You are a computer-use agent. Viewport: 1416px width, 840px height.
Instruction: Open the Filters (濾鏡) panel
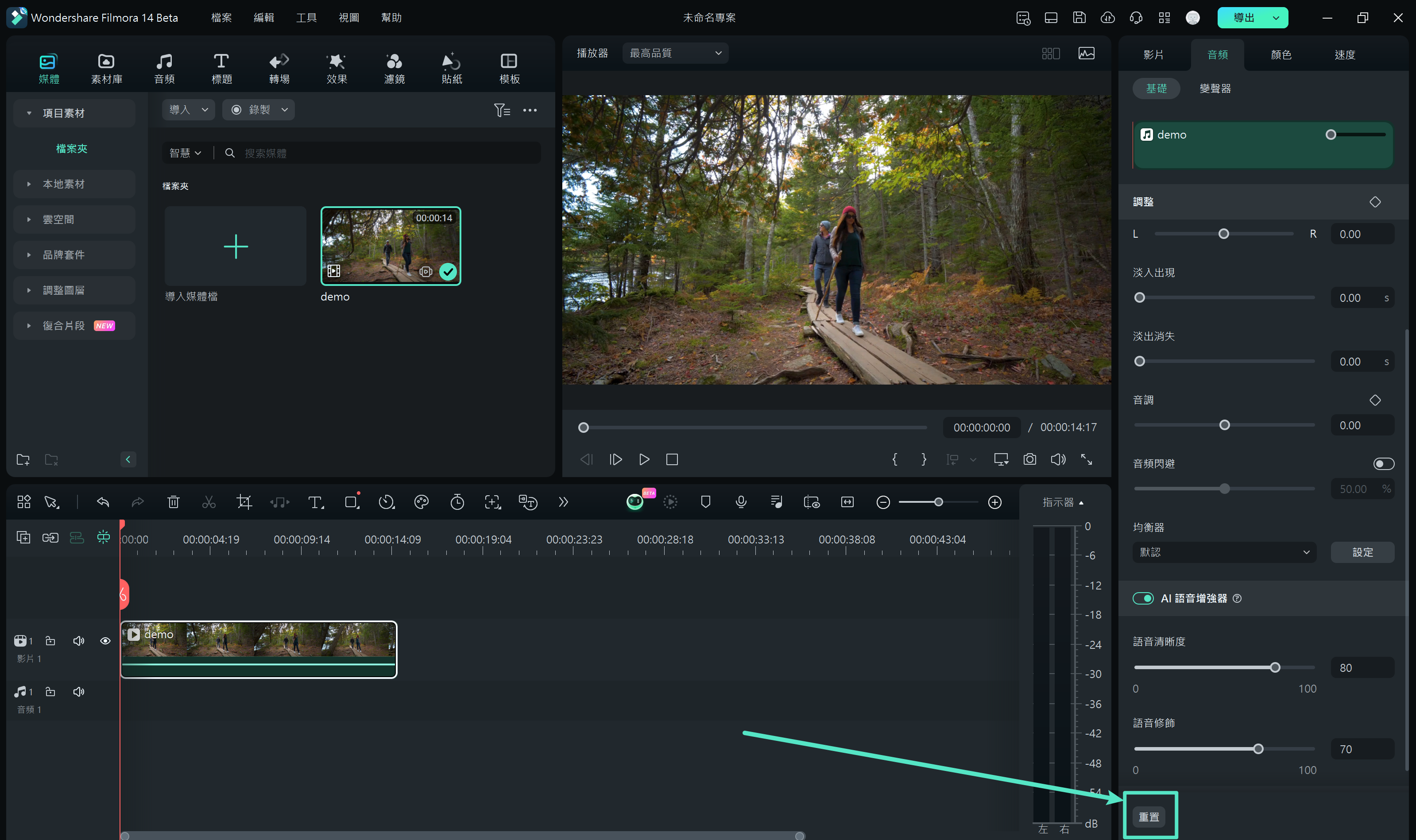click(x=394, y=68)
